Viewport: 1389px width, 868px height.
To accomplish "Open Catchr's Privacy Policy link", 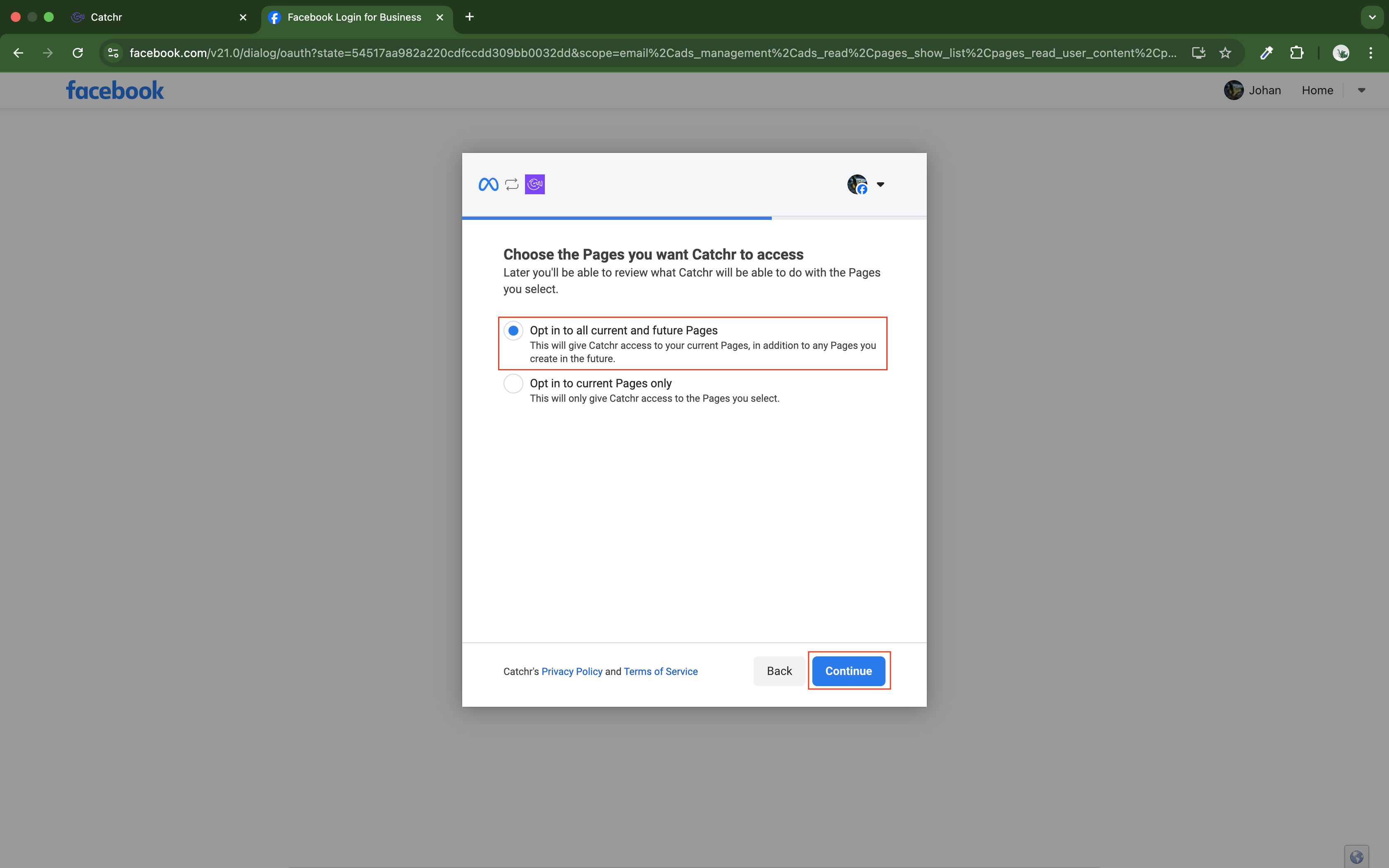I will click(572, 671).
